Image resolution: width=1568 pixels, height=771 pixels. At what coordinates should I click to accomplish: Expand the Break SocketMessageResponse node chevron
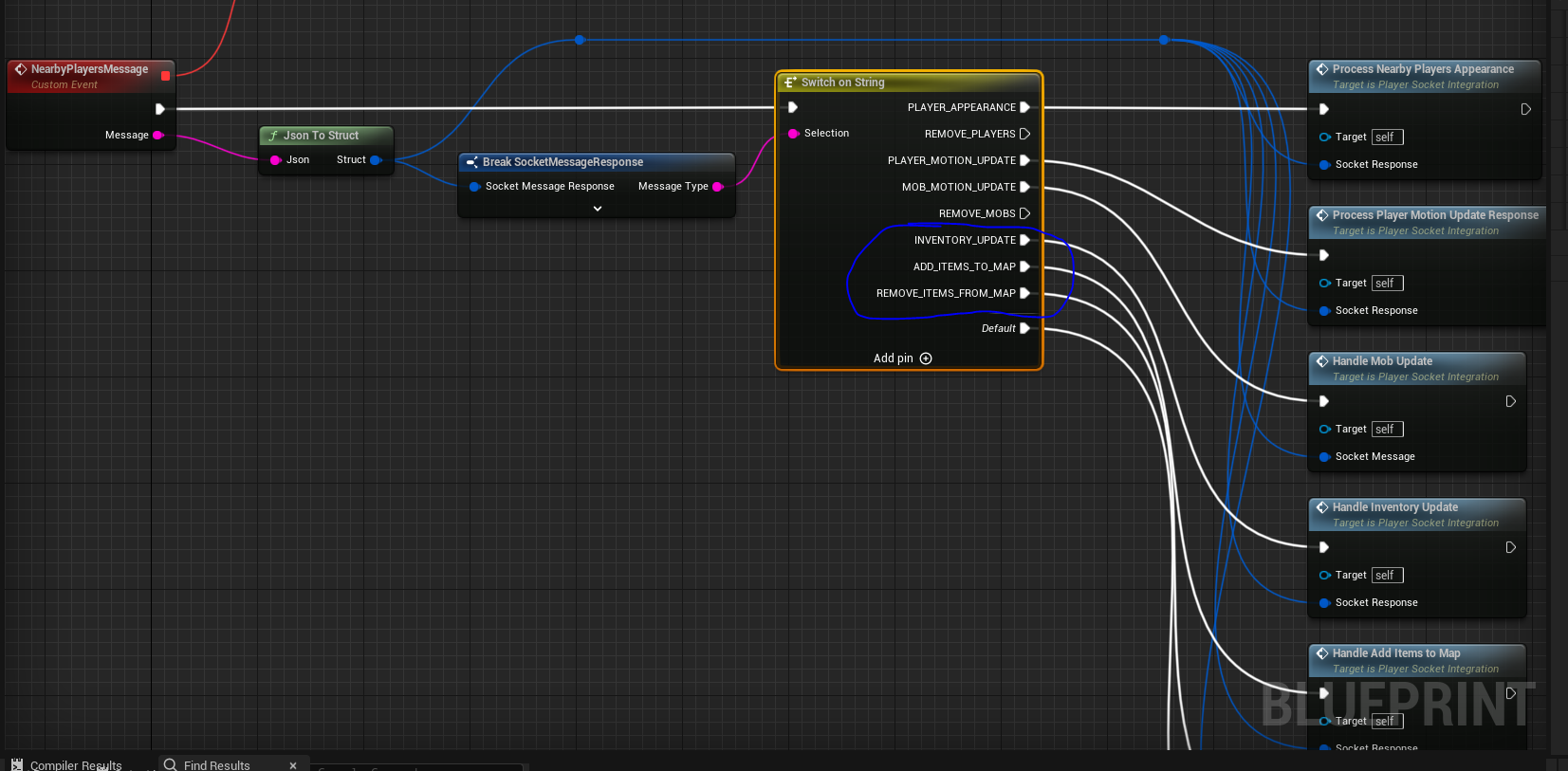point(598,209)
